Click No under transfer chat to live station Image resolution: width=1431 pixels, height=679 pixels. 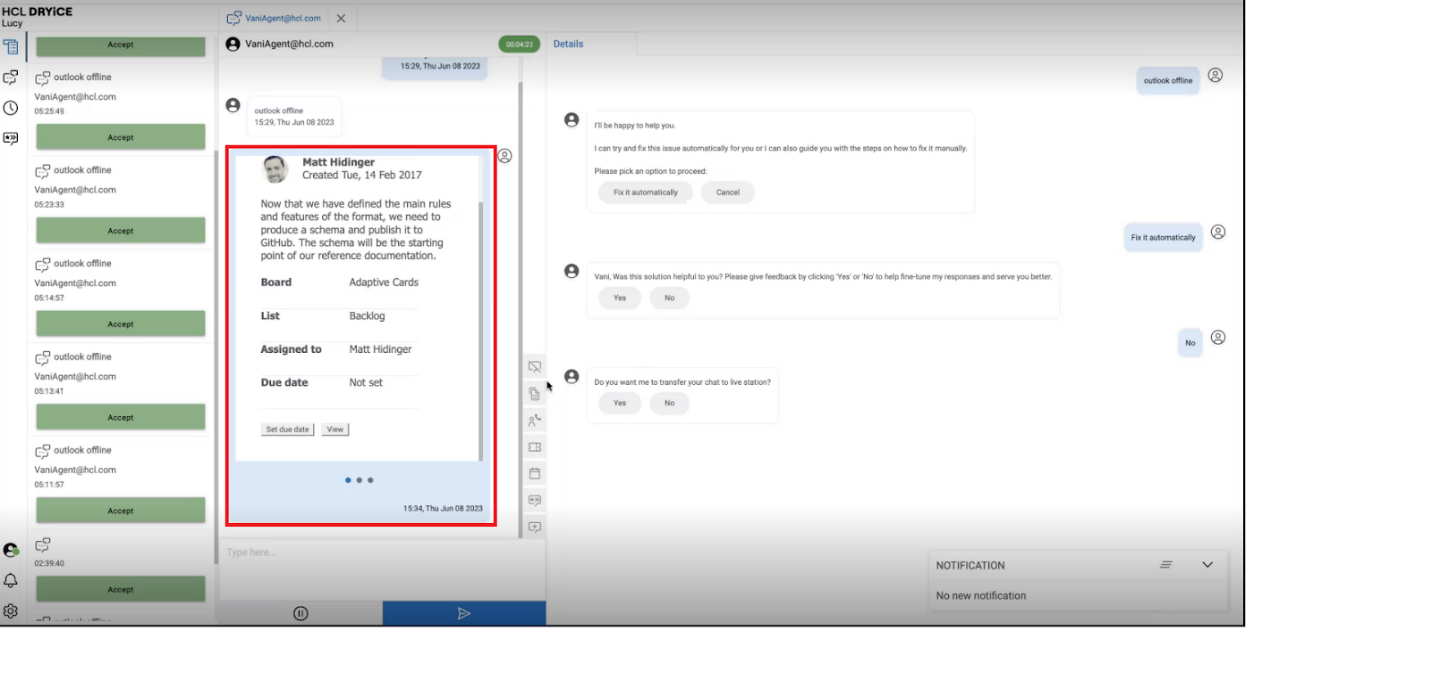(x=669, y=403)
